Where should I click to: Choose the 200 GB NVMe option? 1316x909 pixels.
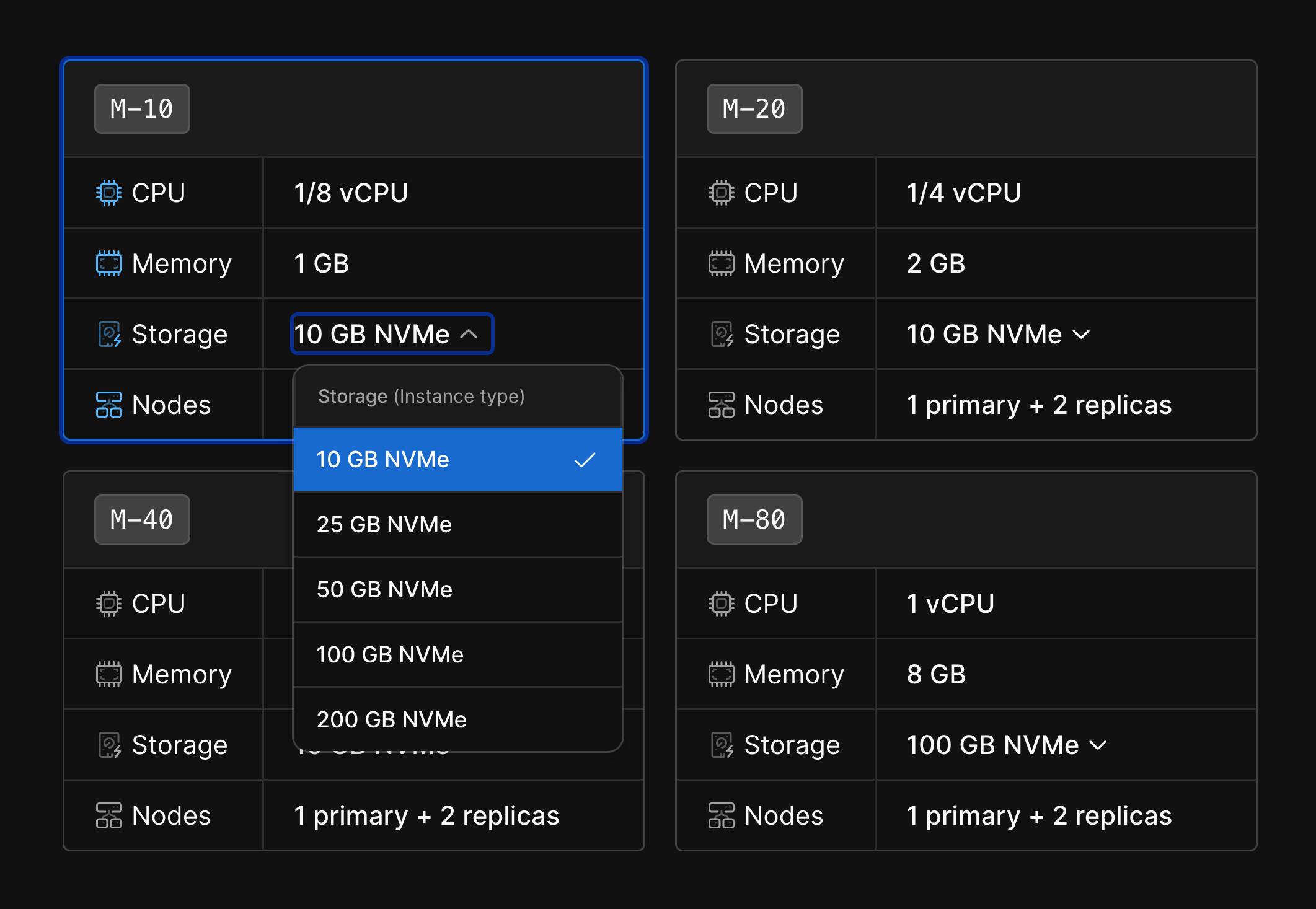pos(457,719)
